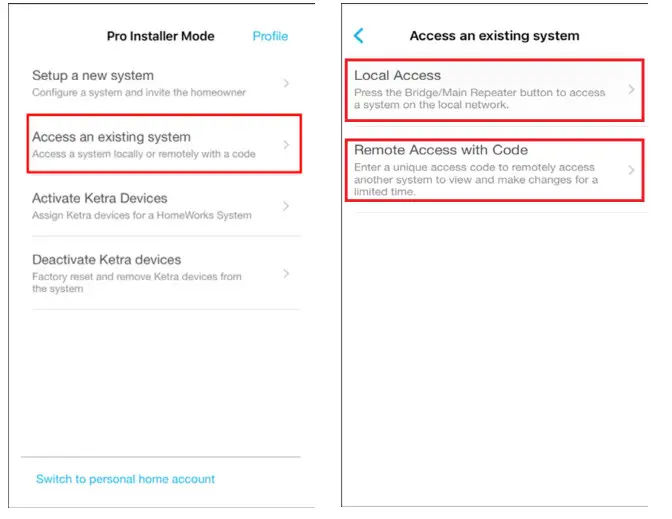Switch to personal home account
Image resolution: width=672 pixels, height=519 pixels.
coord(125,479)
